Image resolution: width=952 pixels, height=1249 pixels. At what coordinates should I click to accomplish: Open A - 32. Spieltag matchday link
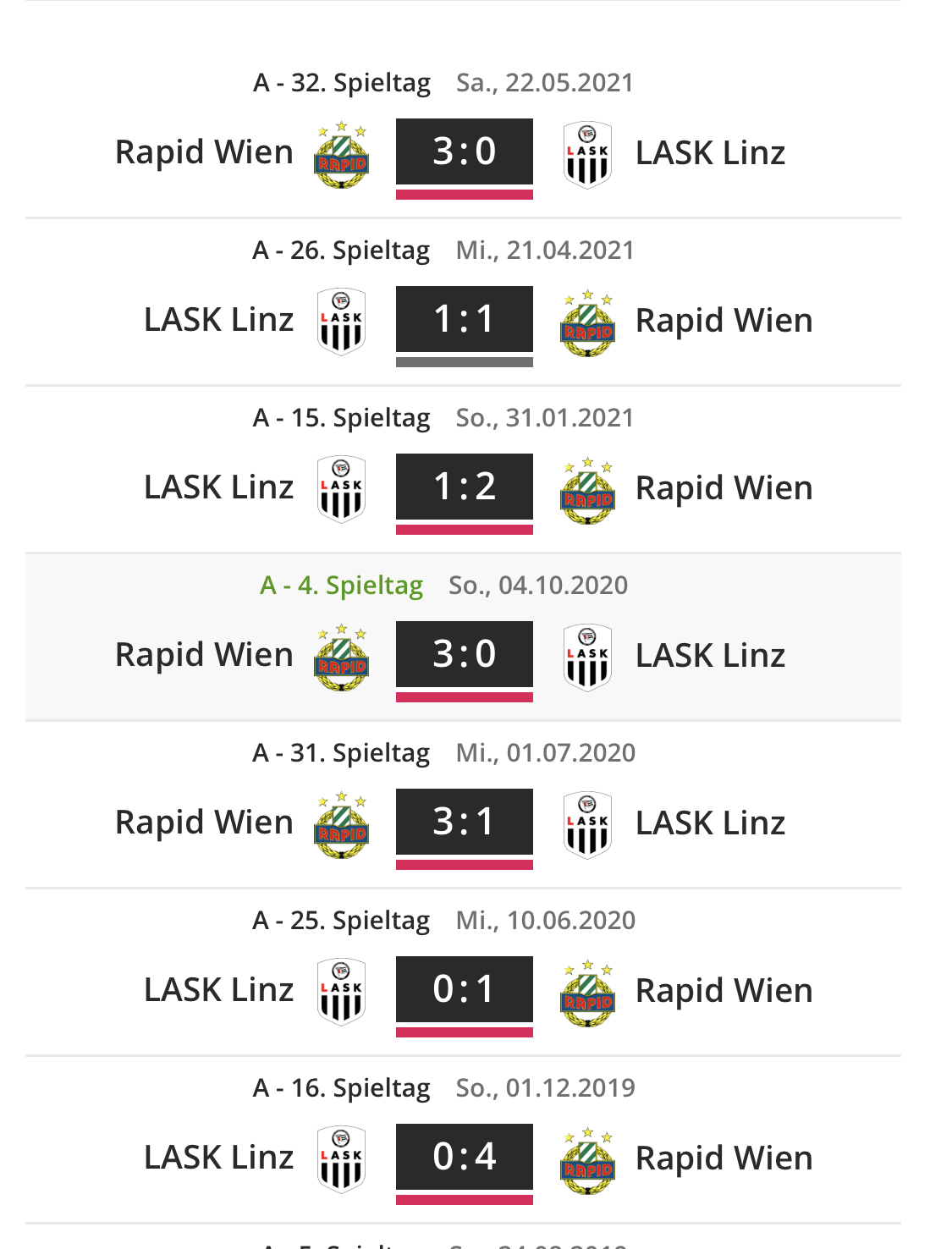point(342,83)
